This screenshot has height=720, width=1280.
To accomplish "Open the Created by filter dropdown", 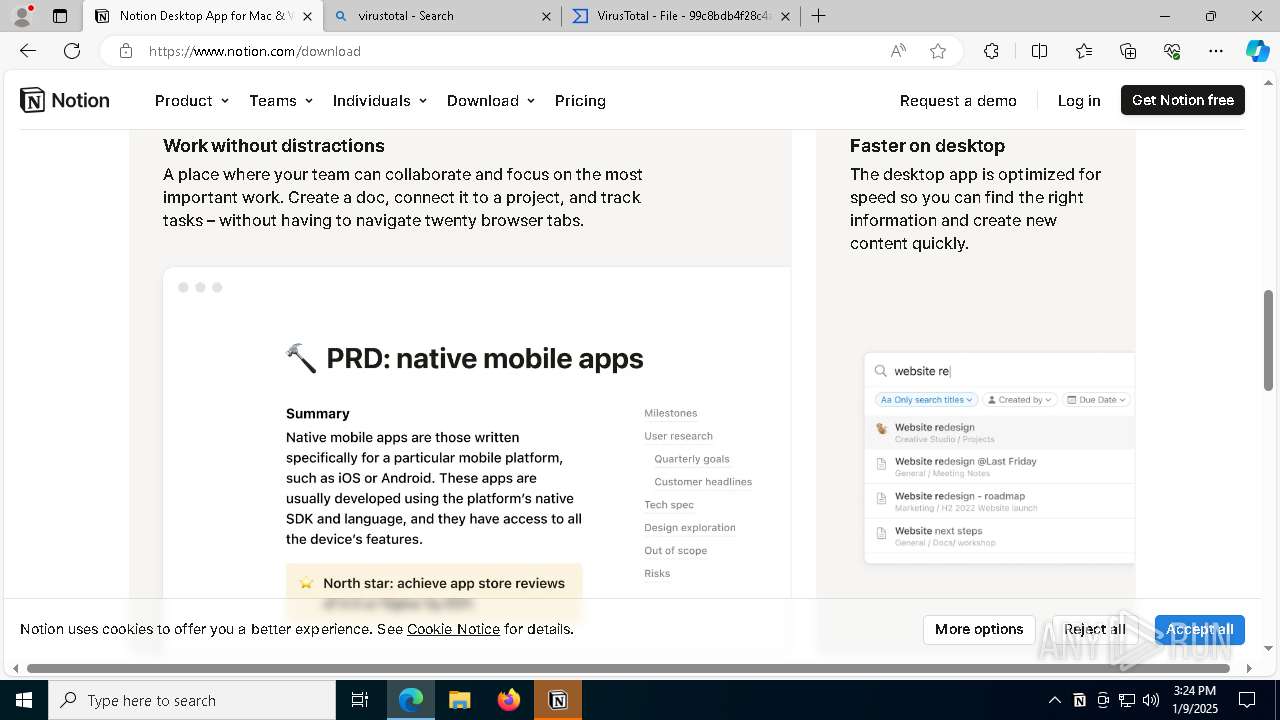I will pyautogui.click(x=1019, y=400).
